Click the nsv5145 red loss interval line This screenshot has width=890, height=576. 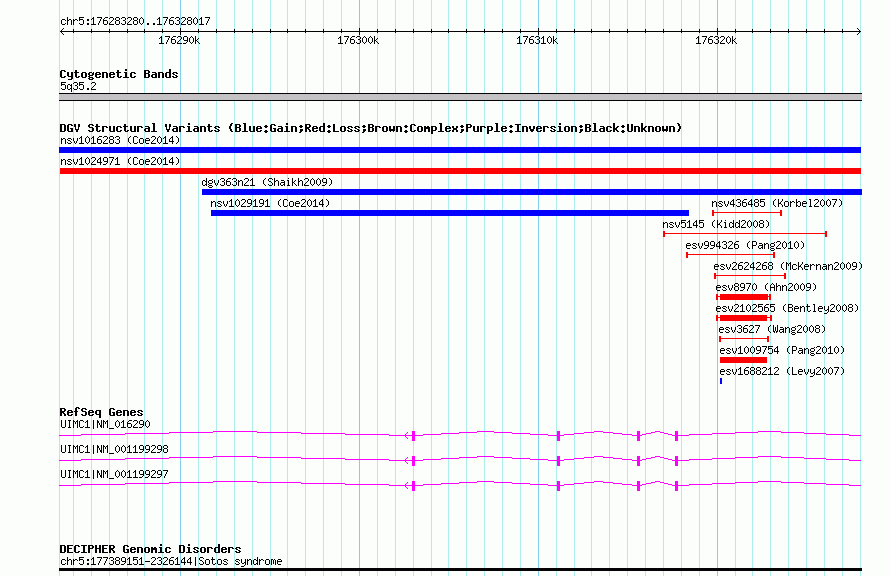click(x=745, y=234)
